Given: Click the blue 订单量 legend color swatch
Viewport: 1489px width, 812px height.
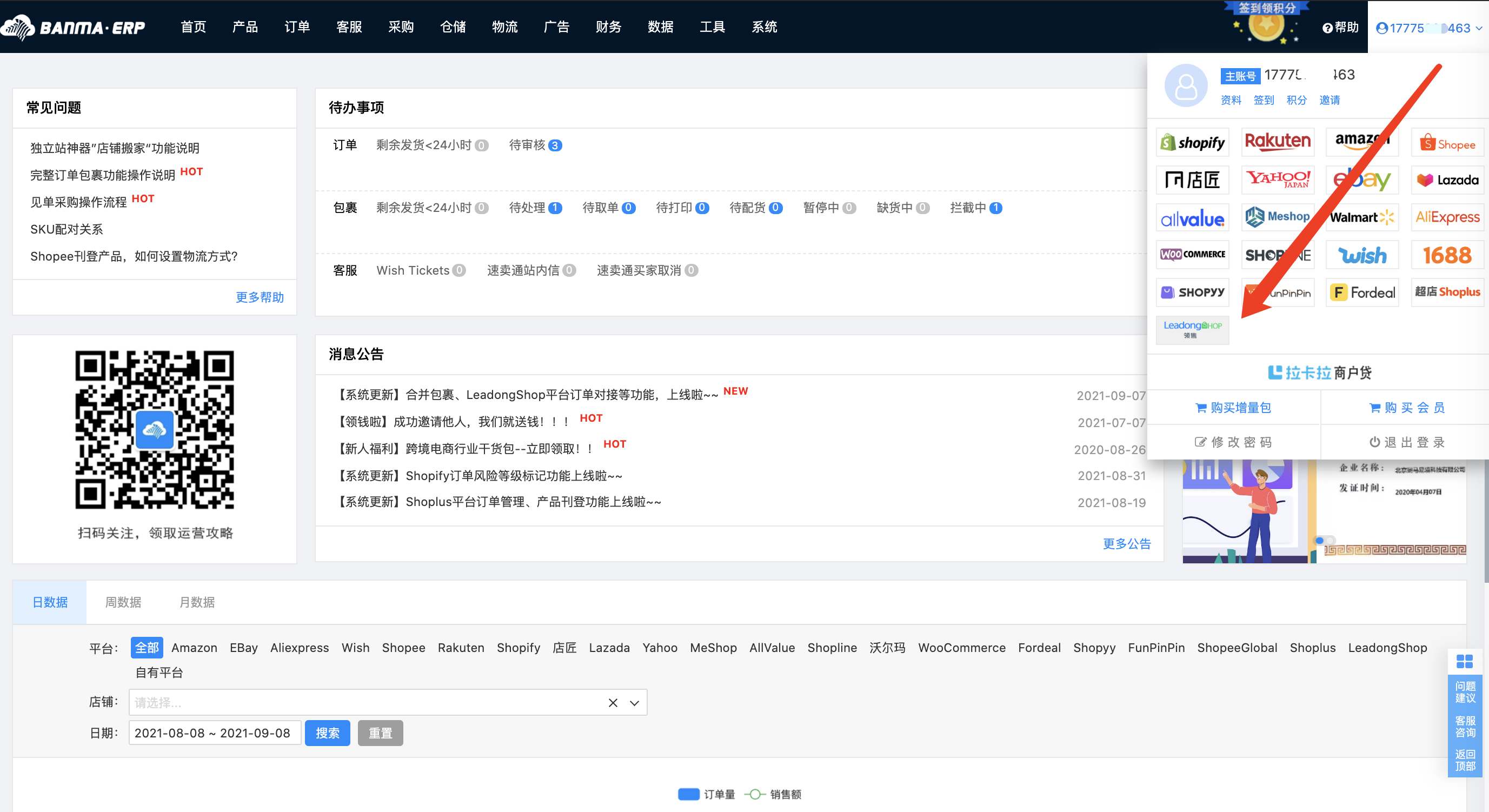Looking at the screenshot, I should [688, 794].
